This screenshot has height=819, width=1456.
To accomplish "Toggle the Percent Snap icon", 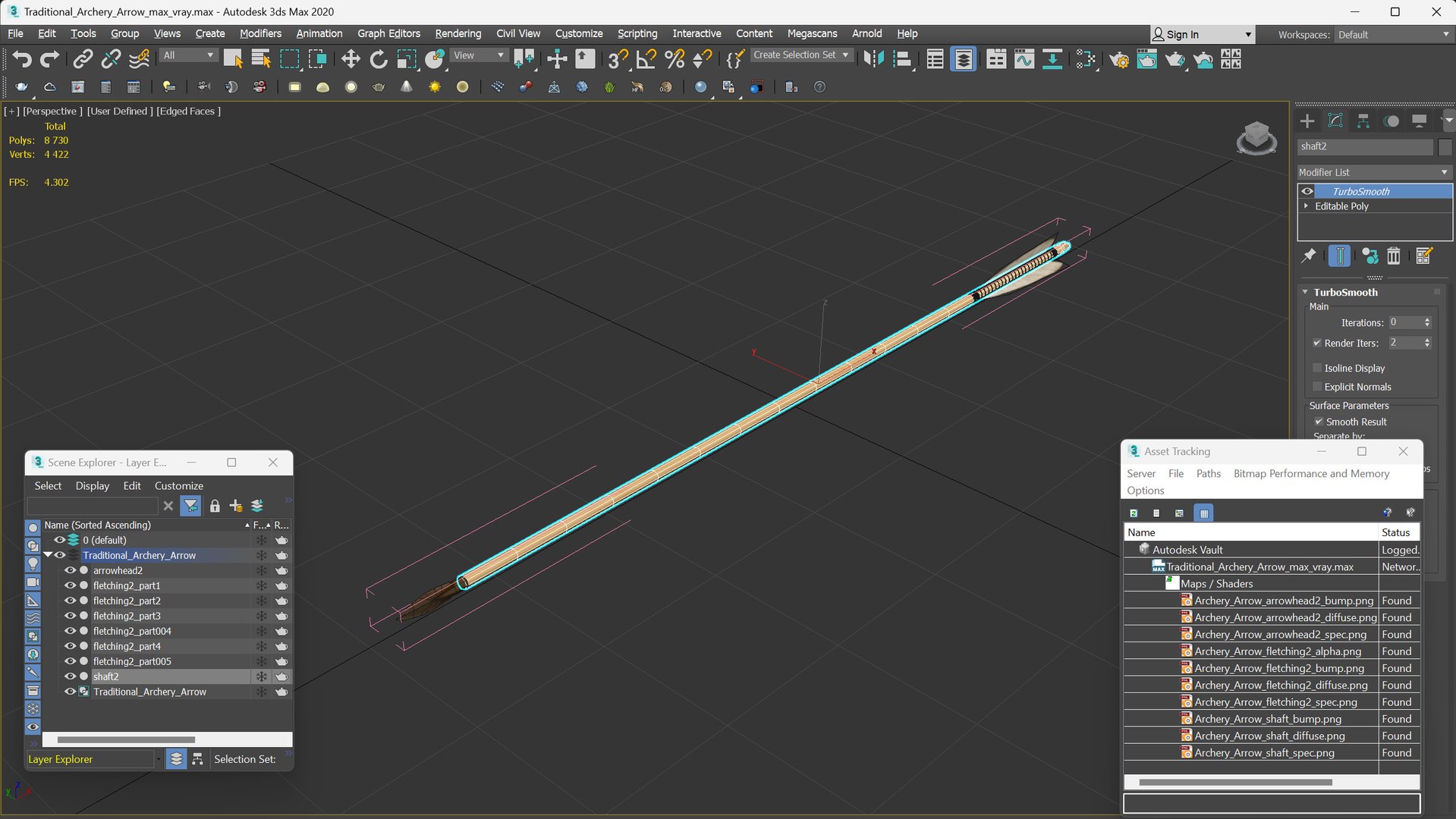I will [x=674, y=59].
